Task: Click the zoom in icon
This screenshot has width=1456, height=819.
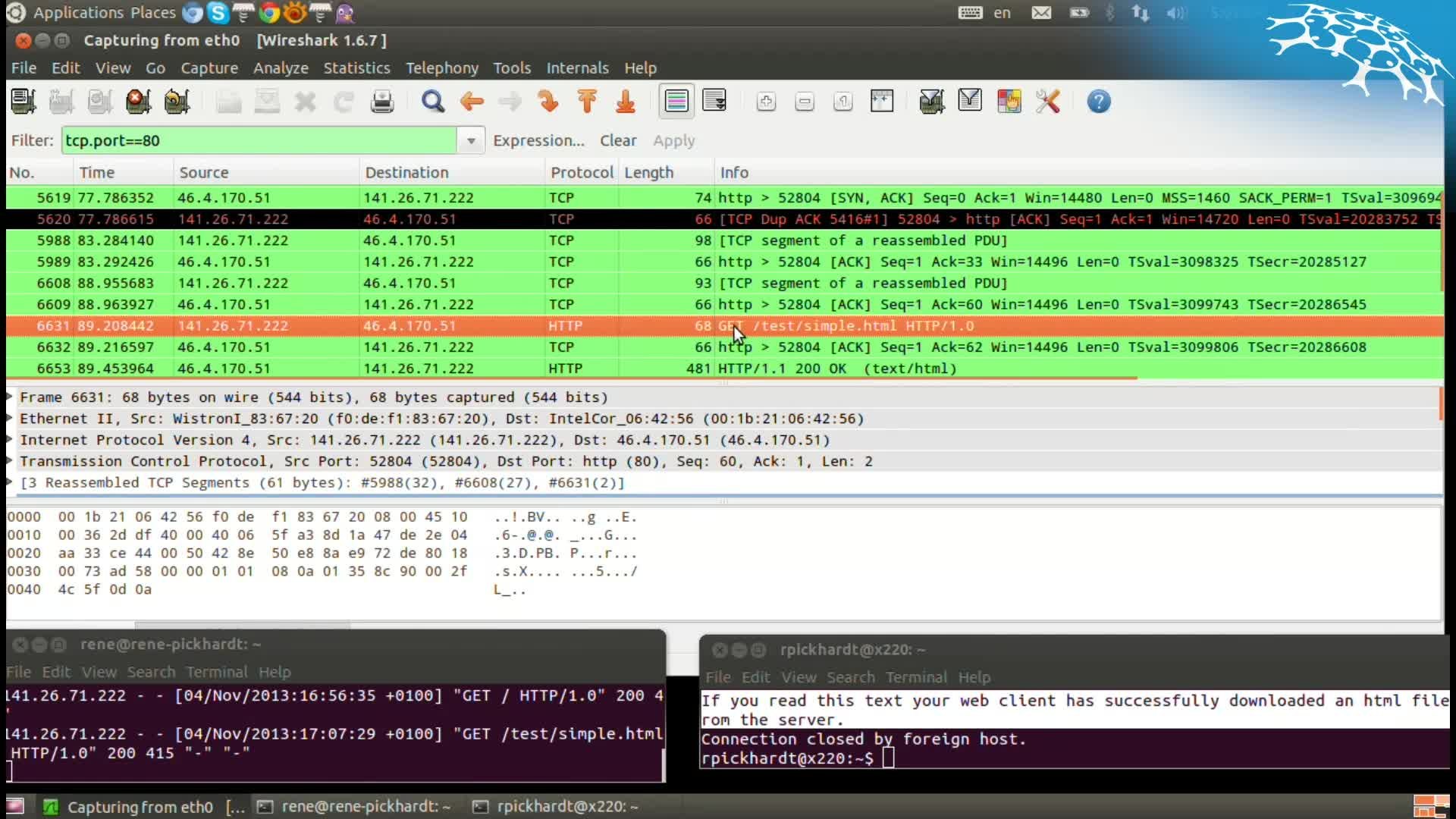Action: click(766, 101)
